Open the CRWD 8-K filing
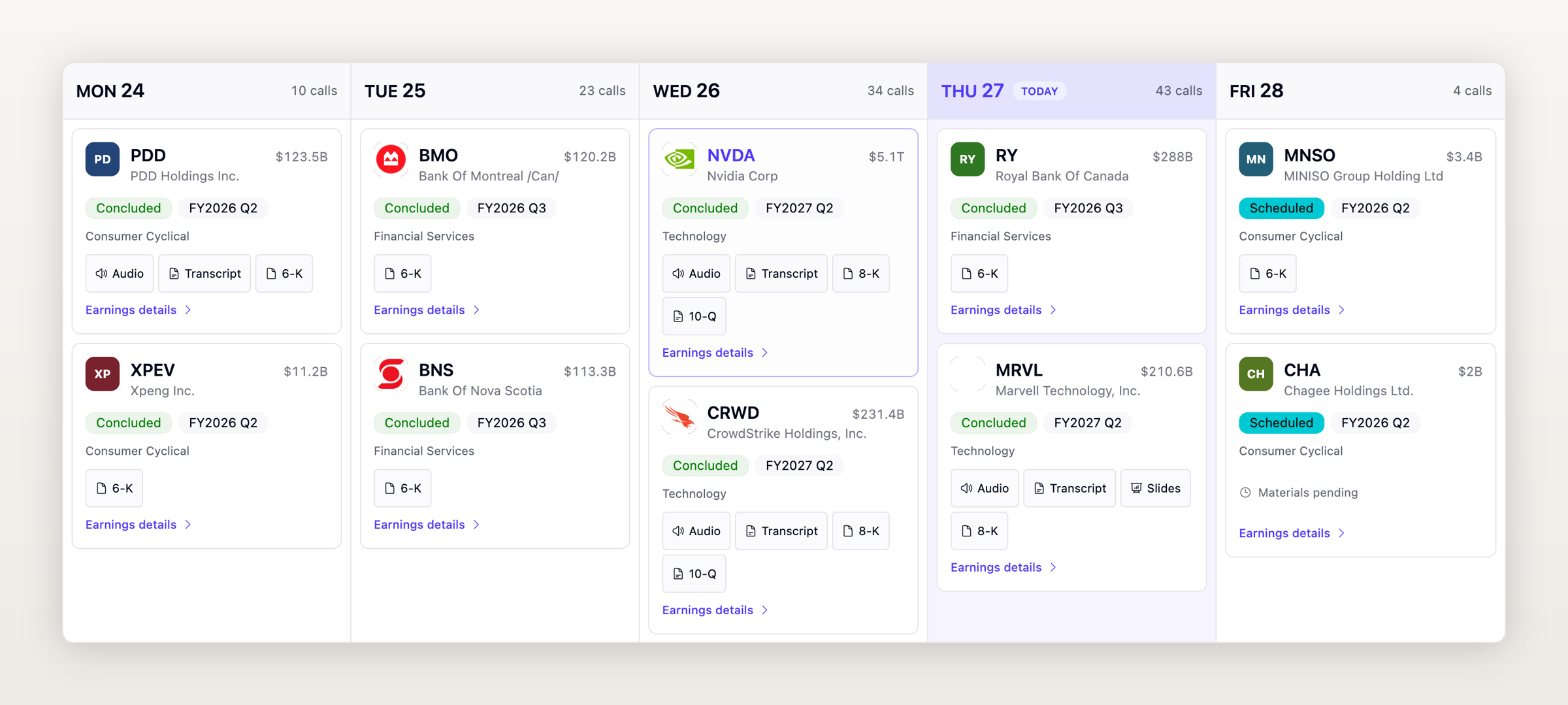 coord(861,531)
